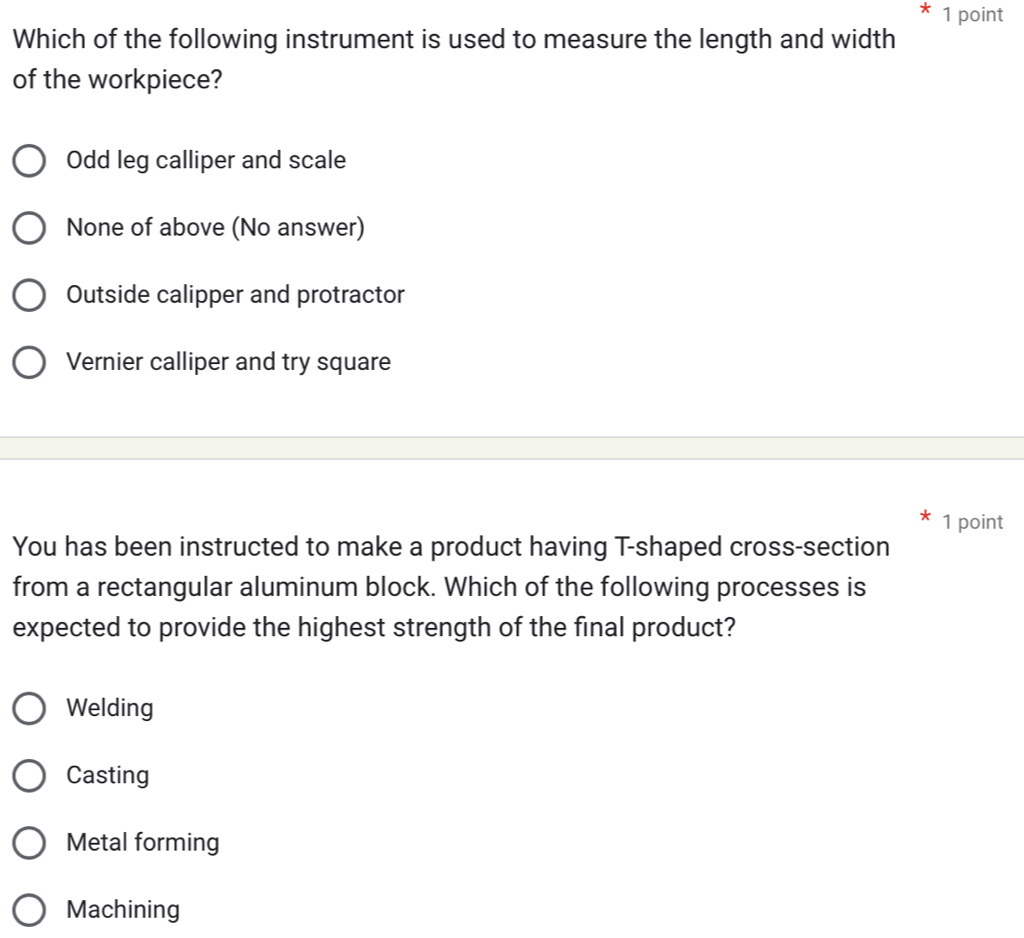Image resolution: width=1024 pixels, height=938 pixels.
Task: Click the 'Machining' option label text
Action: [124, 910]
